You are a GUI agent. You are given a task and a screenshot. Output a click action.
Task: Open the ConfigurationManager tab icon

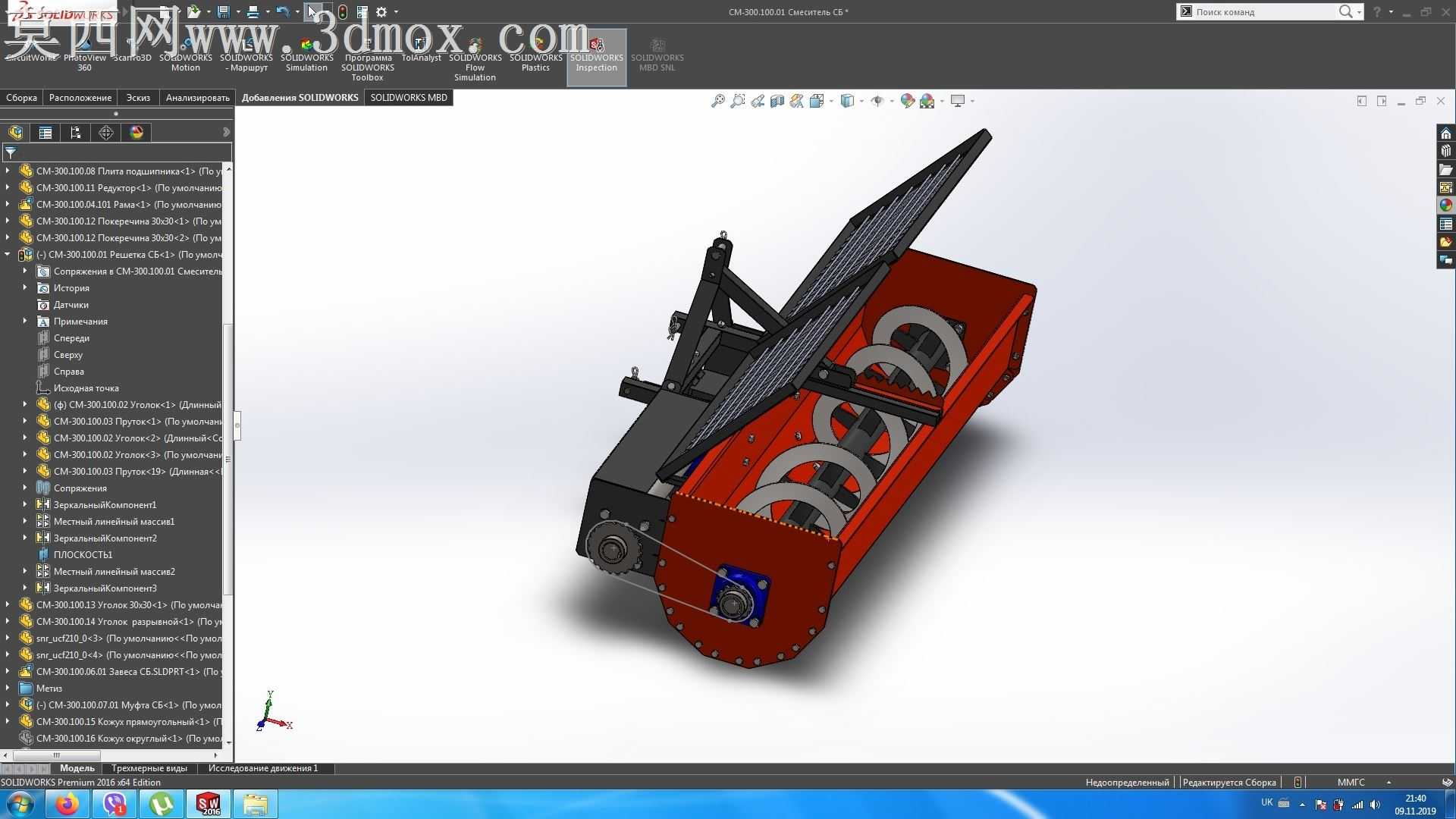point(76,133)
